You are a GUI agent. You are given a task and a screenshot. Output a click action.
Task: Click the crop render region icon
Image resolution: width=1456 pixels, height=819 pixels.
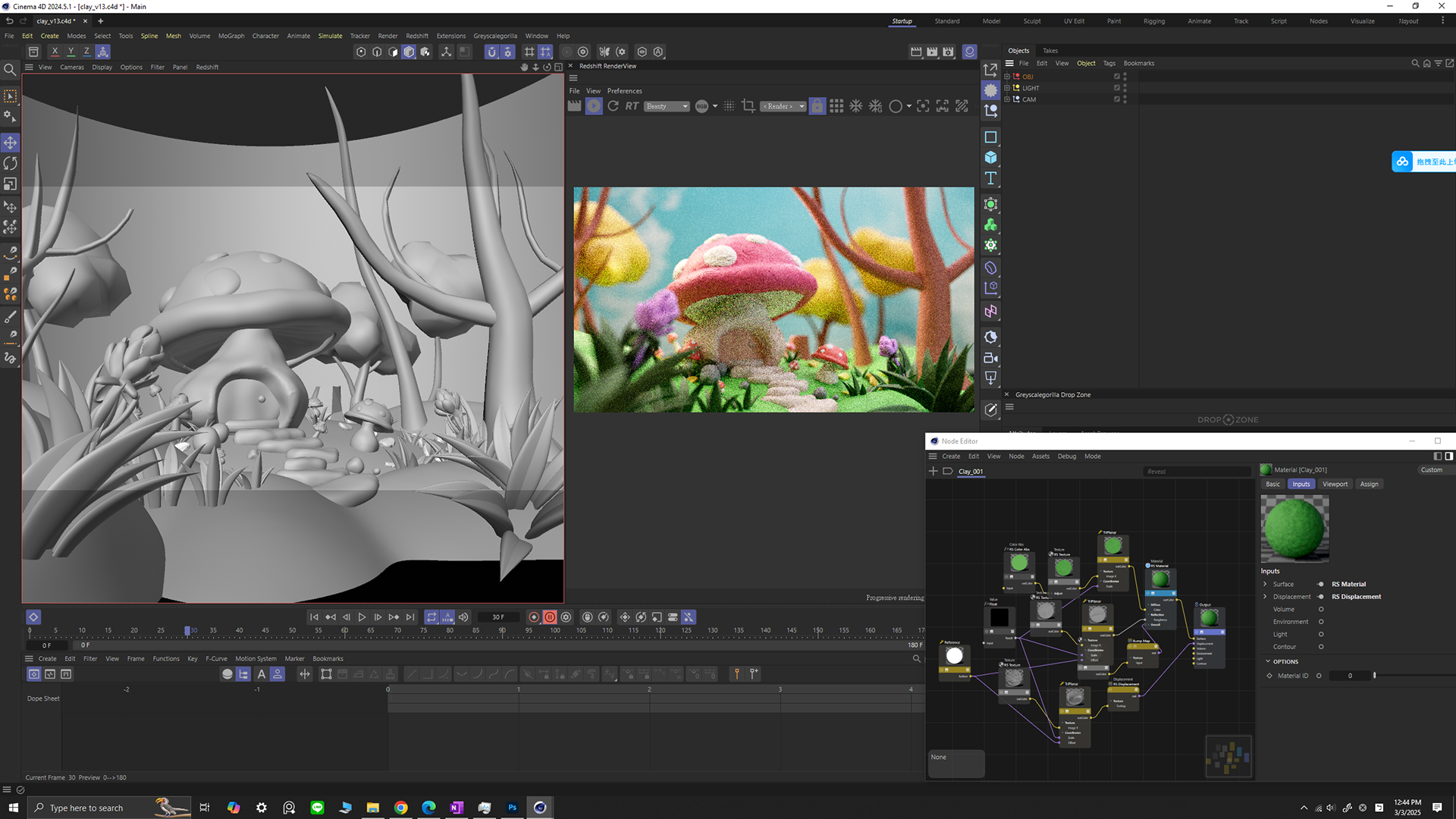pyautogui.click(x=748, y=106)
